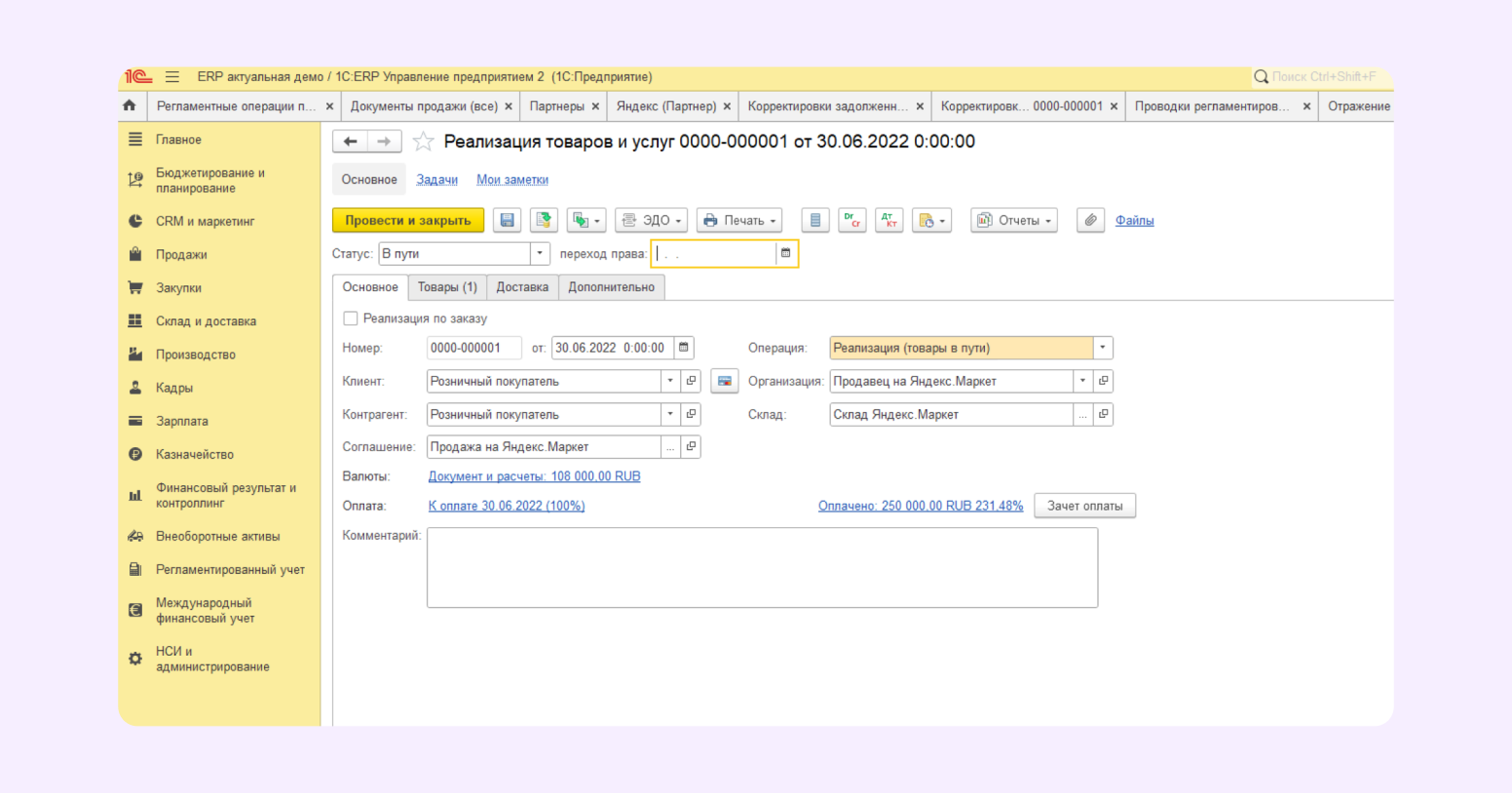This screenshot has width=1512, height=793.
Task: Open the Файлы link
Action: 1135,220
